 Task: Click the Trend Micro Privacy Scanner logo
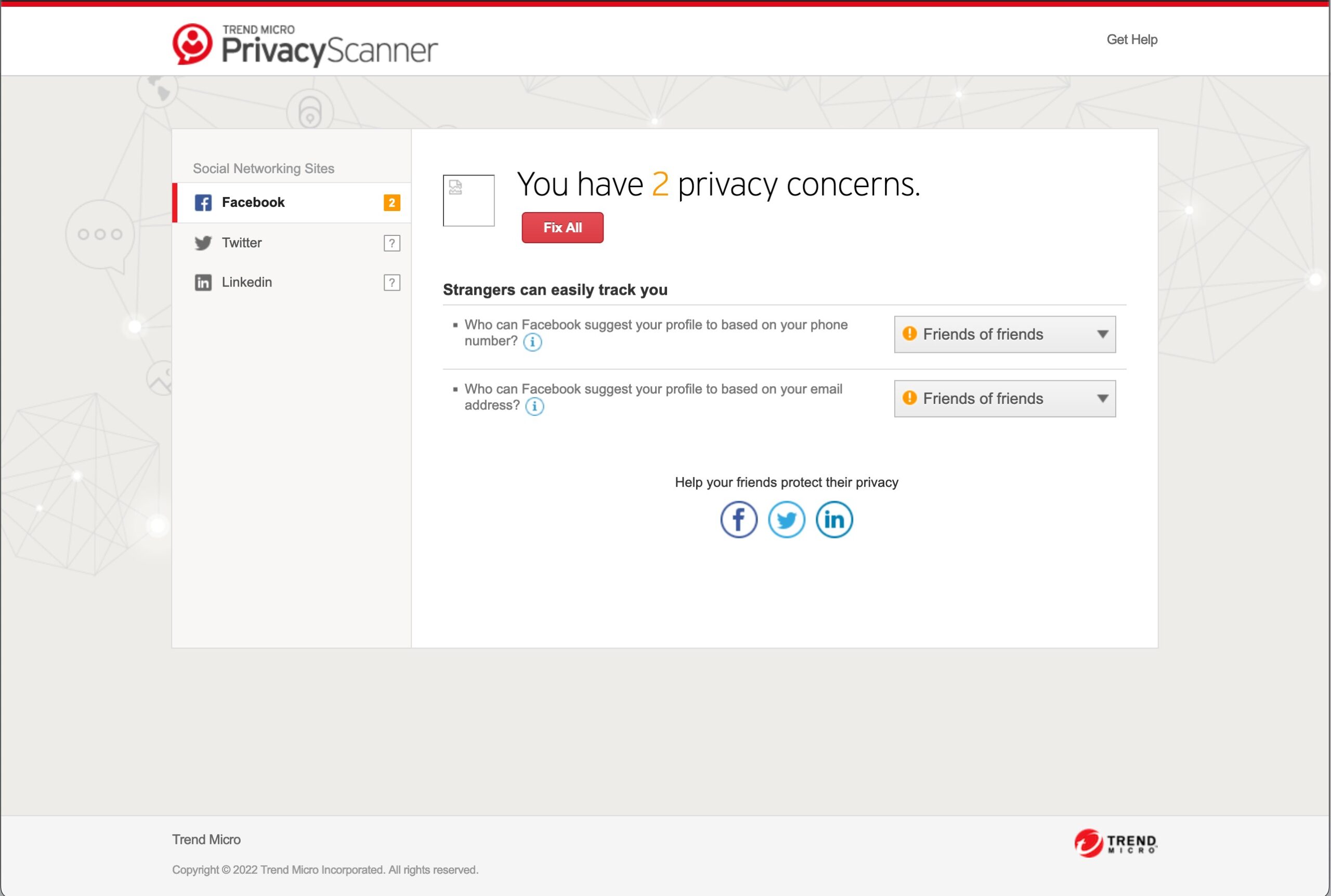(305, 45)
